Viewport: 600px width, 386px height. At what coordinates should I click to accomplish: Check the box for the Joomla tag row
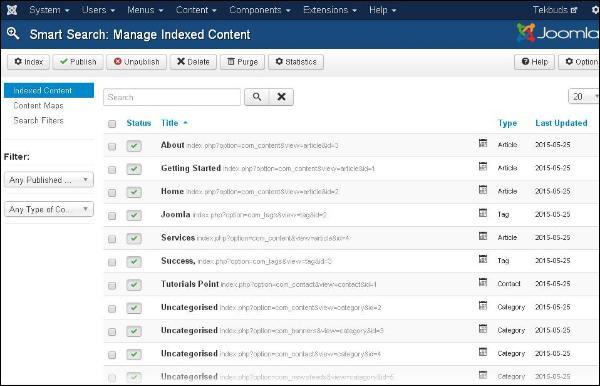(x=112, y=216)
